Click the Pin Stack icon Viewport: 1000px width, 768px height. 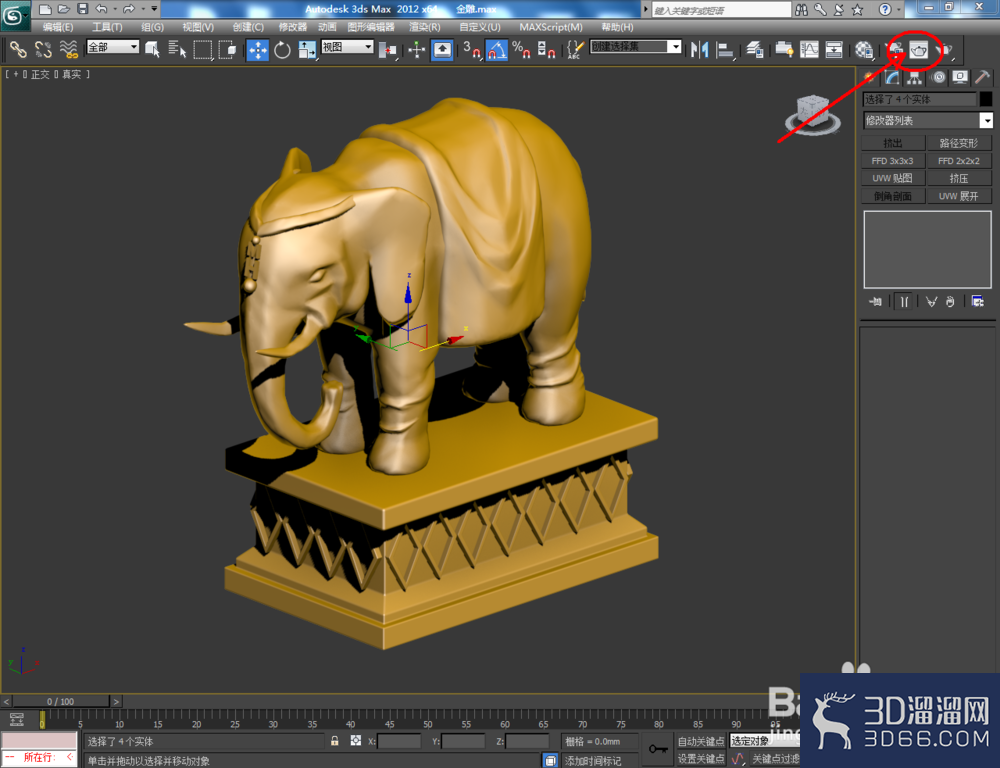pos(875,301)
